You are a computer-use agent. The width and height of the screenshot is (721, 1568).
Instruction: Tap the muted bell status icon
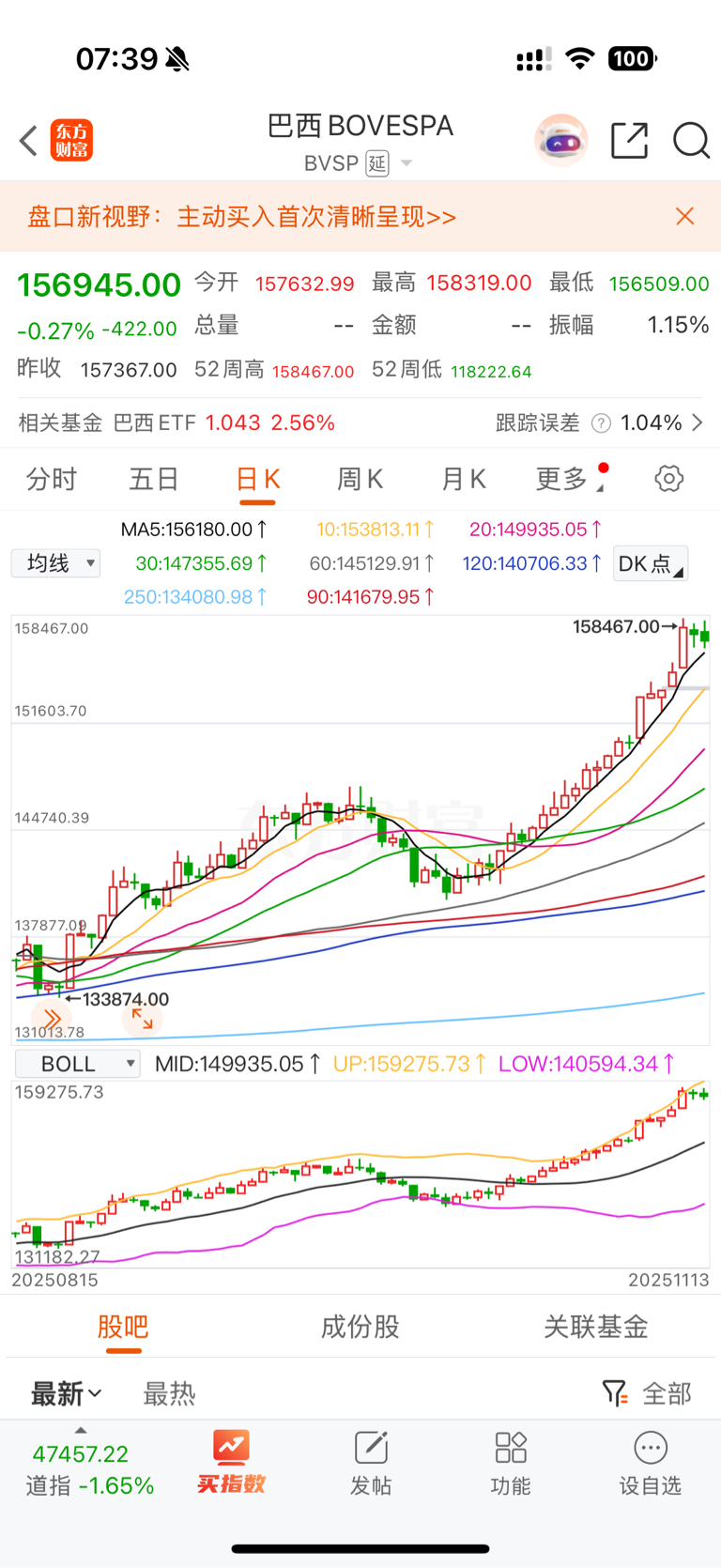pos(177,59)
